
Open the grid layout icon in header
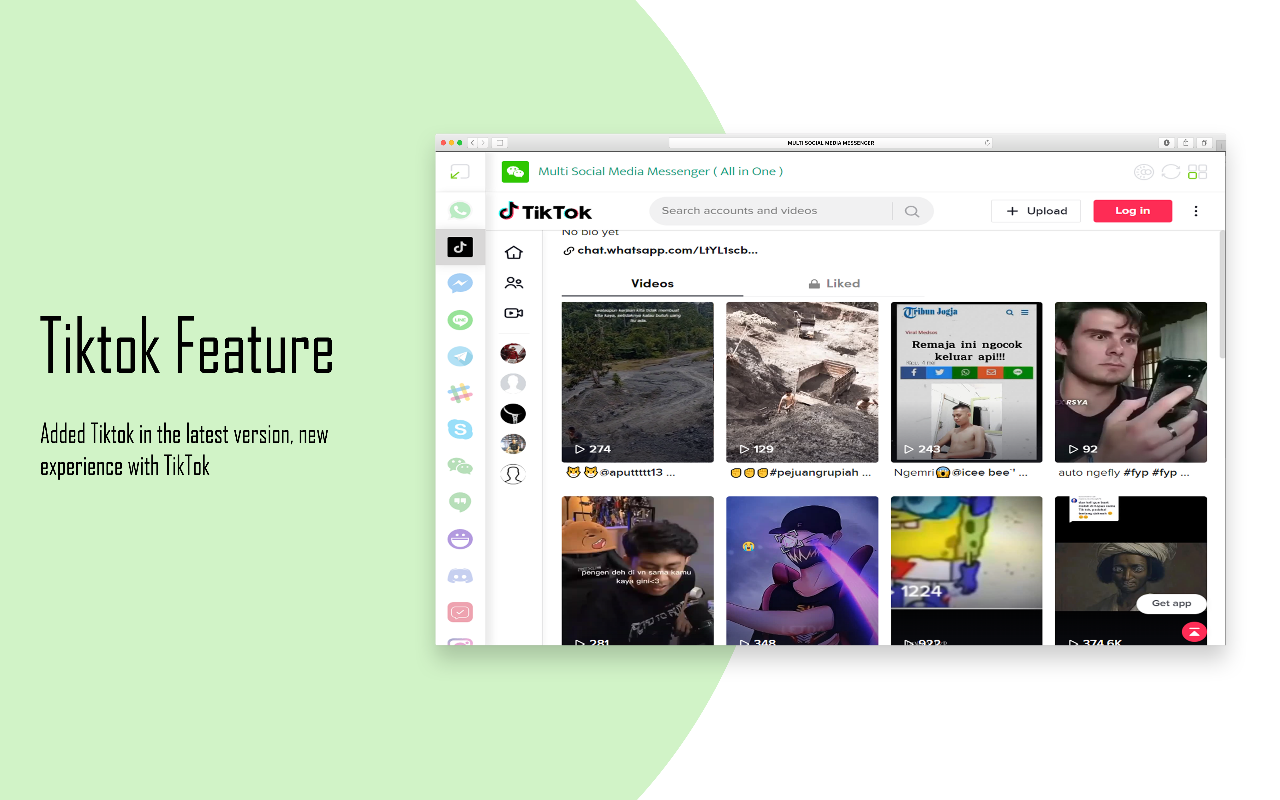[1197, 172]
